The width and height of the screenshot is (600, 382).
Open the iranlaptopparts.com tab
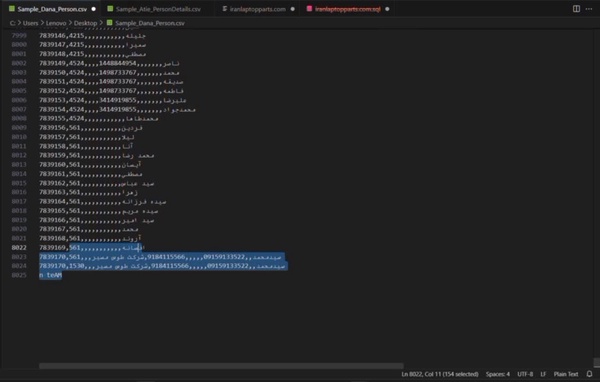258,9
